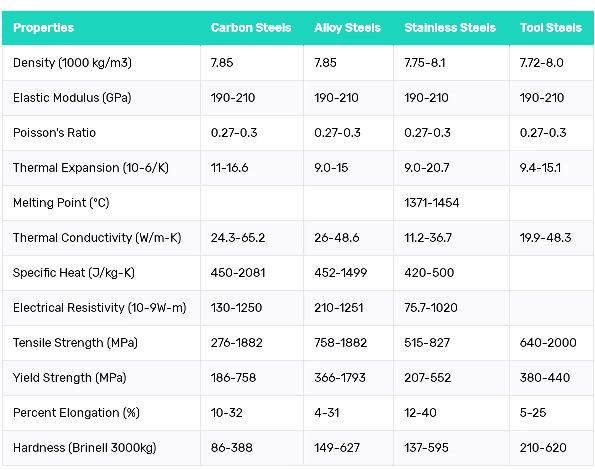Select Tensile Strength tool steel value 640-2000
The height and width of the screenshot is (470, 595).
548,343
